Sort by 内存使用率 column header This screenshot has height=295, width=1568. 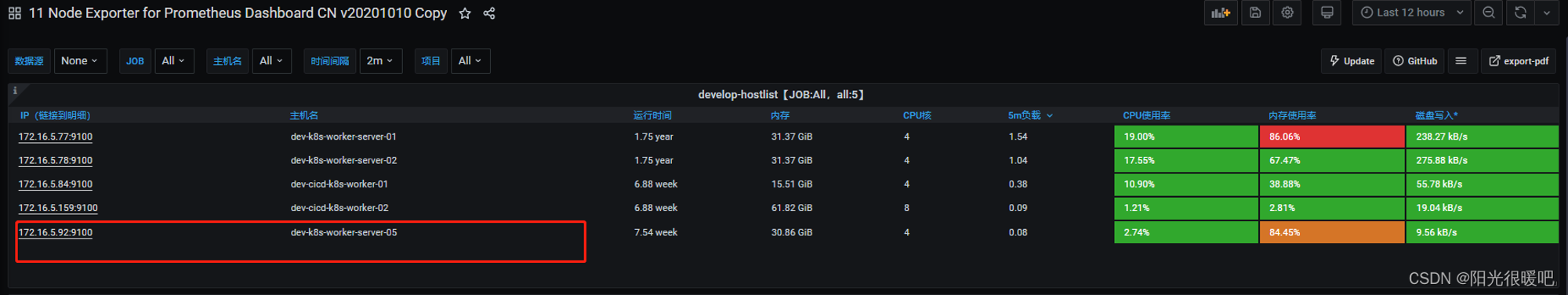1293,115
